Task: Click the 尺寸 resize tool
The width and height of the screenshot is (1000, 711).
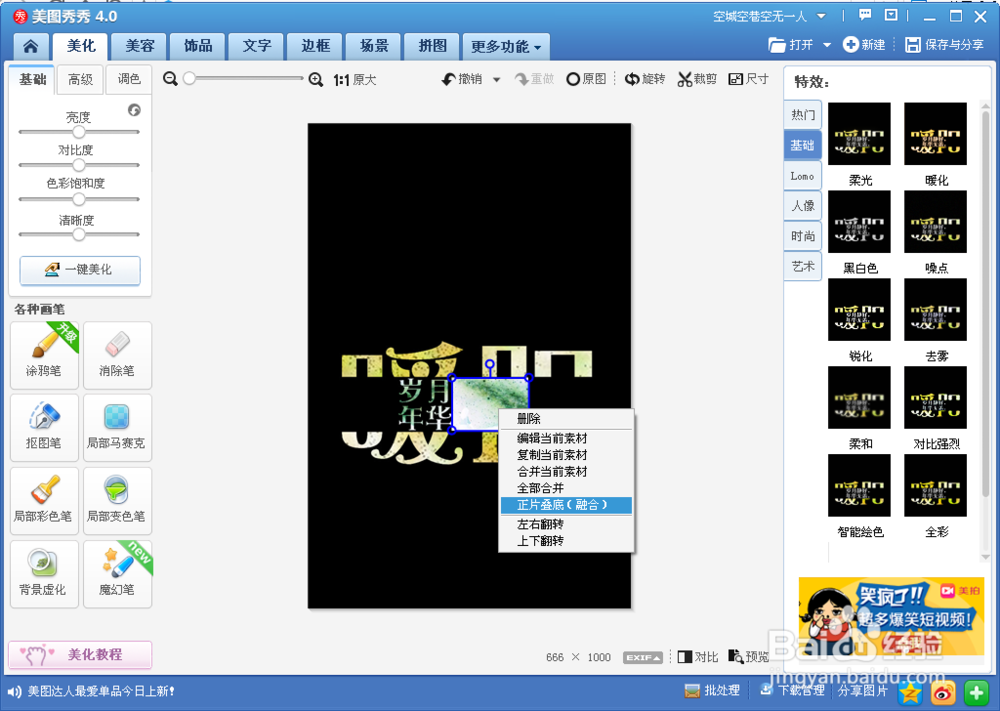Action: pos(749,79)
